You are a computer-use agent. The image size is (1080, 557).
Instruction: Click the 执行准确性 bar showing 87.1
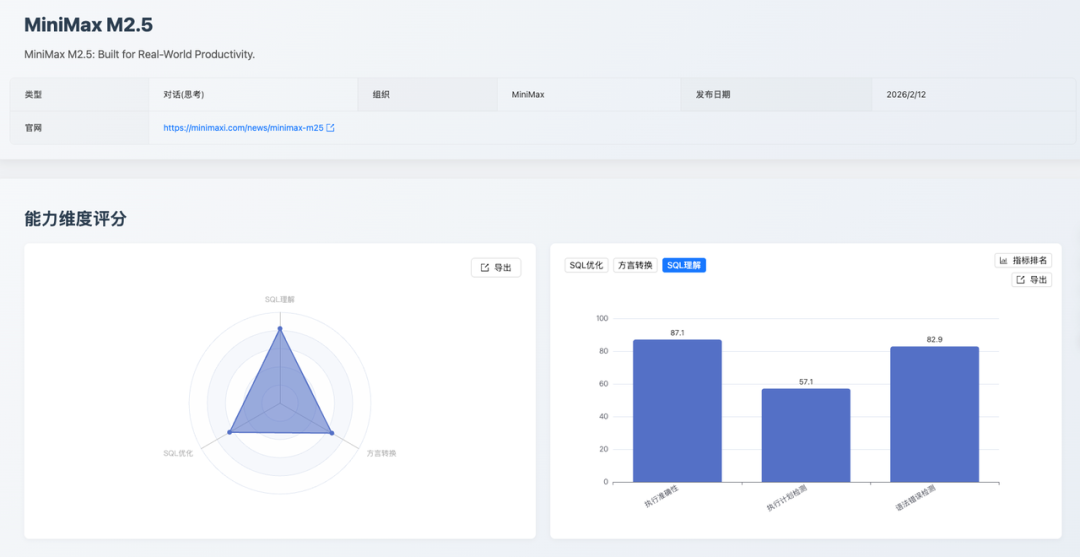[677, 410]
